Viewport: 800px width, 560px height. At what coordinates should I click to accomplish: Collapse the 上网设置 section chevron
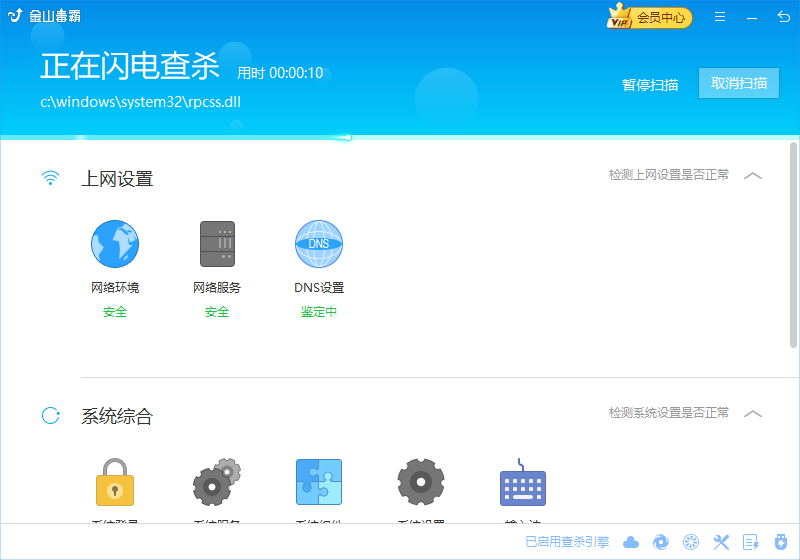click(x=753, y=176)
